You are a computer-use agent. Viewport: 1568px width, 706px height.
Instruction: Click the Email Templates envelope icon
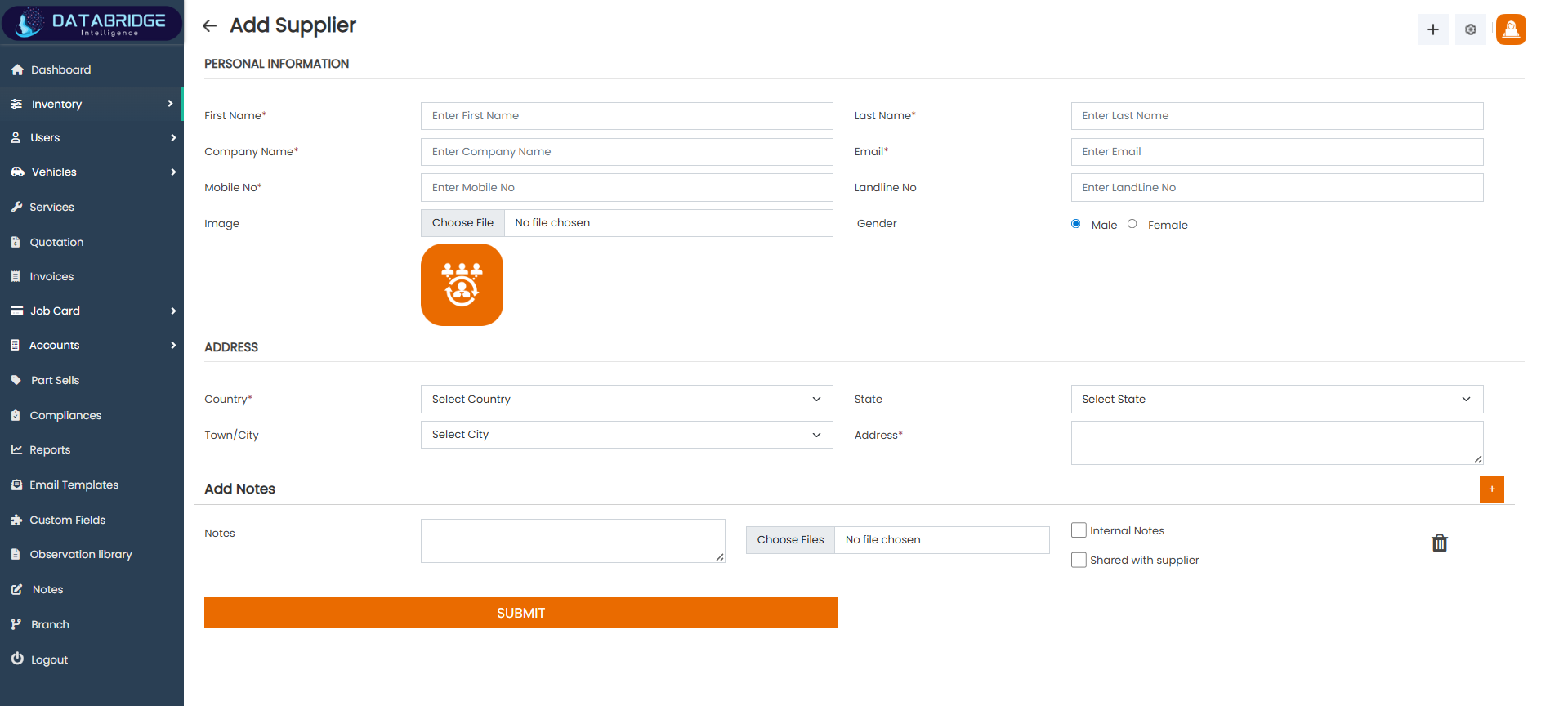pyautogui.click(x=16, y=485)
